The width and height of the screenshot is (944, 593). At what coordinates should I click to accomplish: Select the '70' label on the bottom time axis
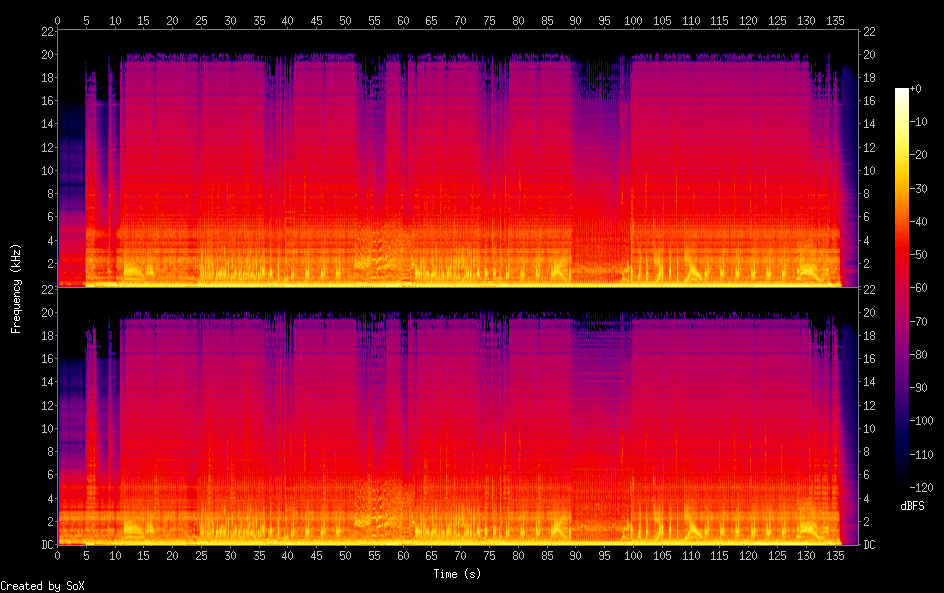coord(461,556)
